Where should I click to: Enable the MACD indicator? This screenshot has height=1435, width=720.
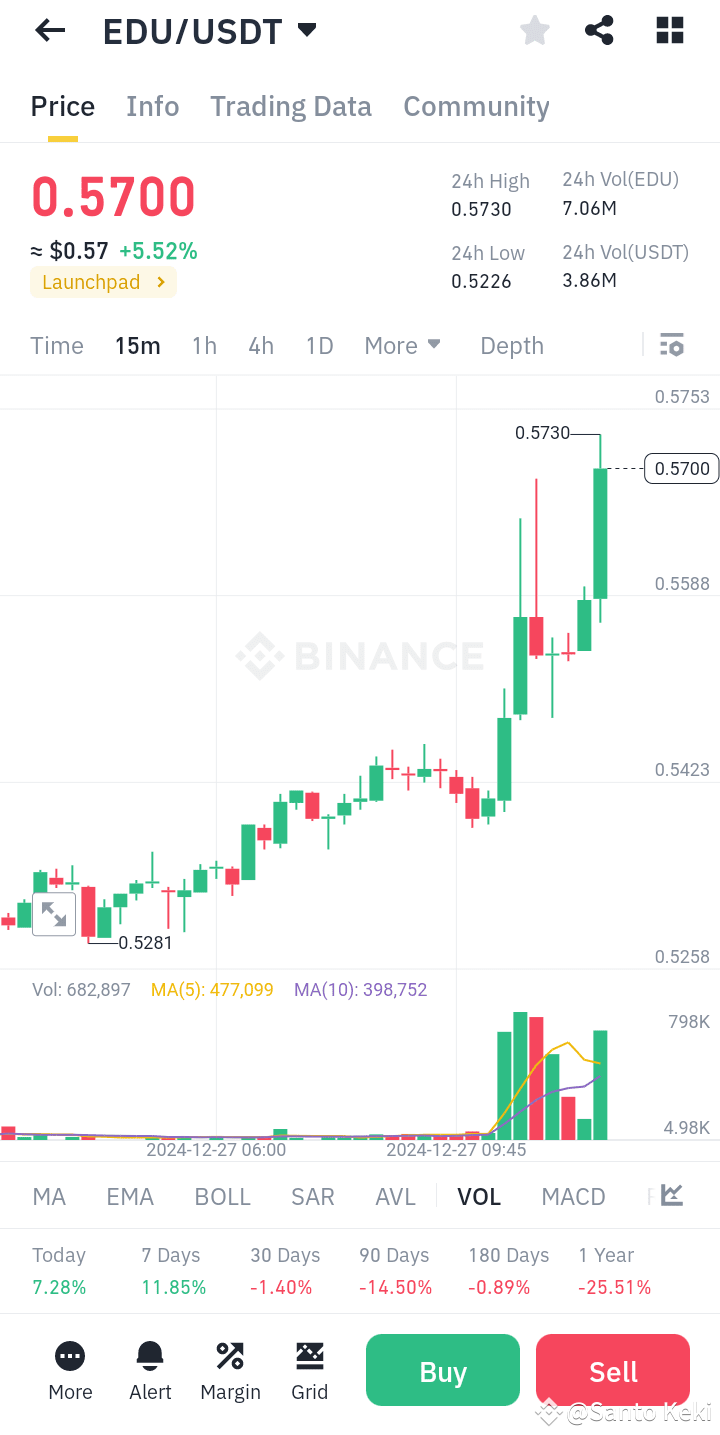[573, 1196]
